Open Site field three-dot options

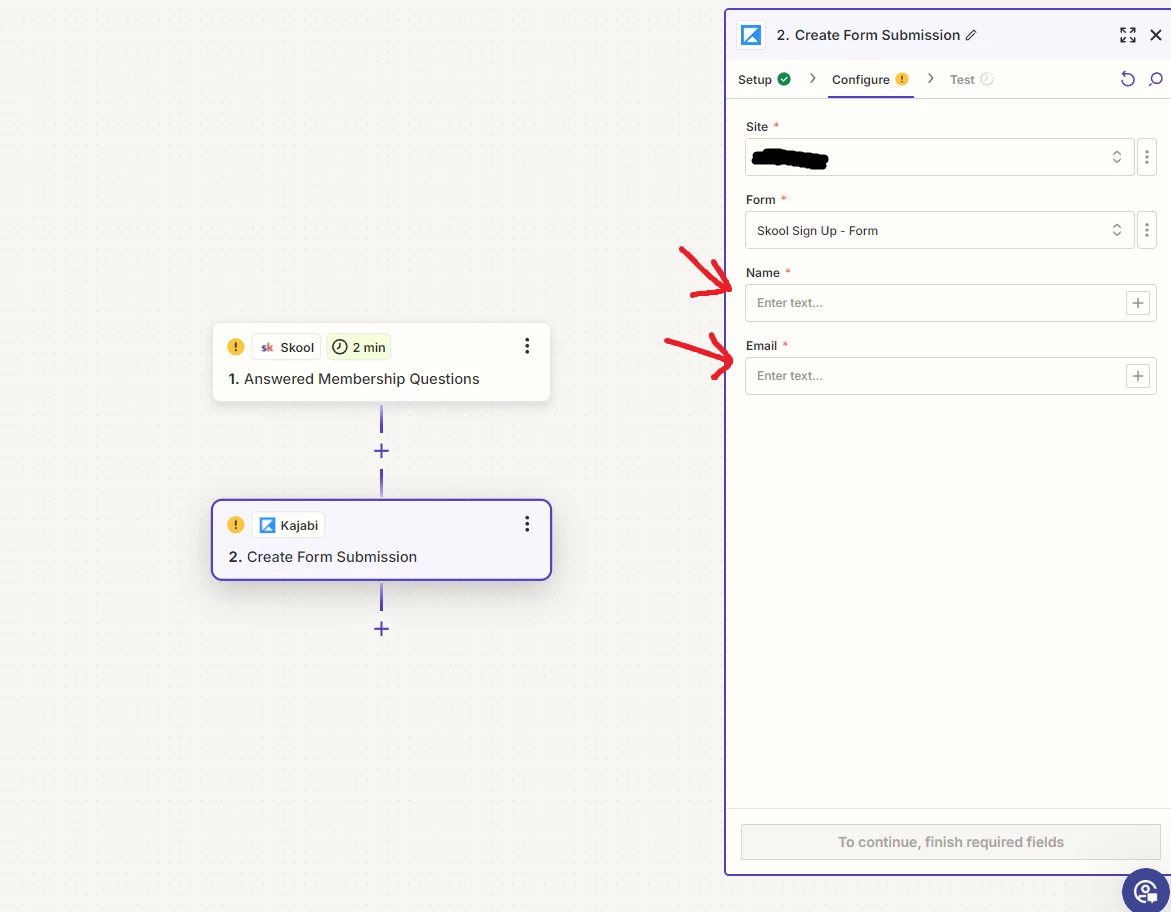click(1146, 157)
